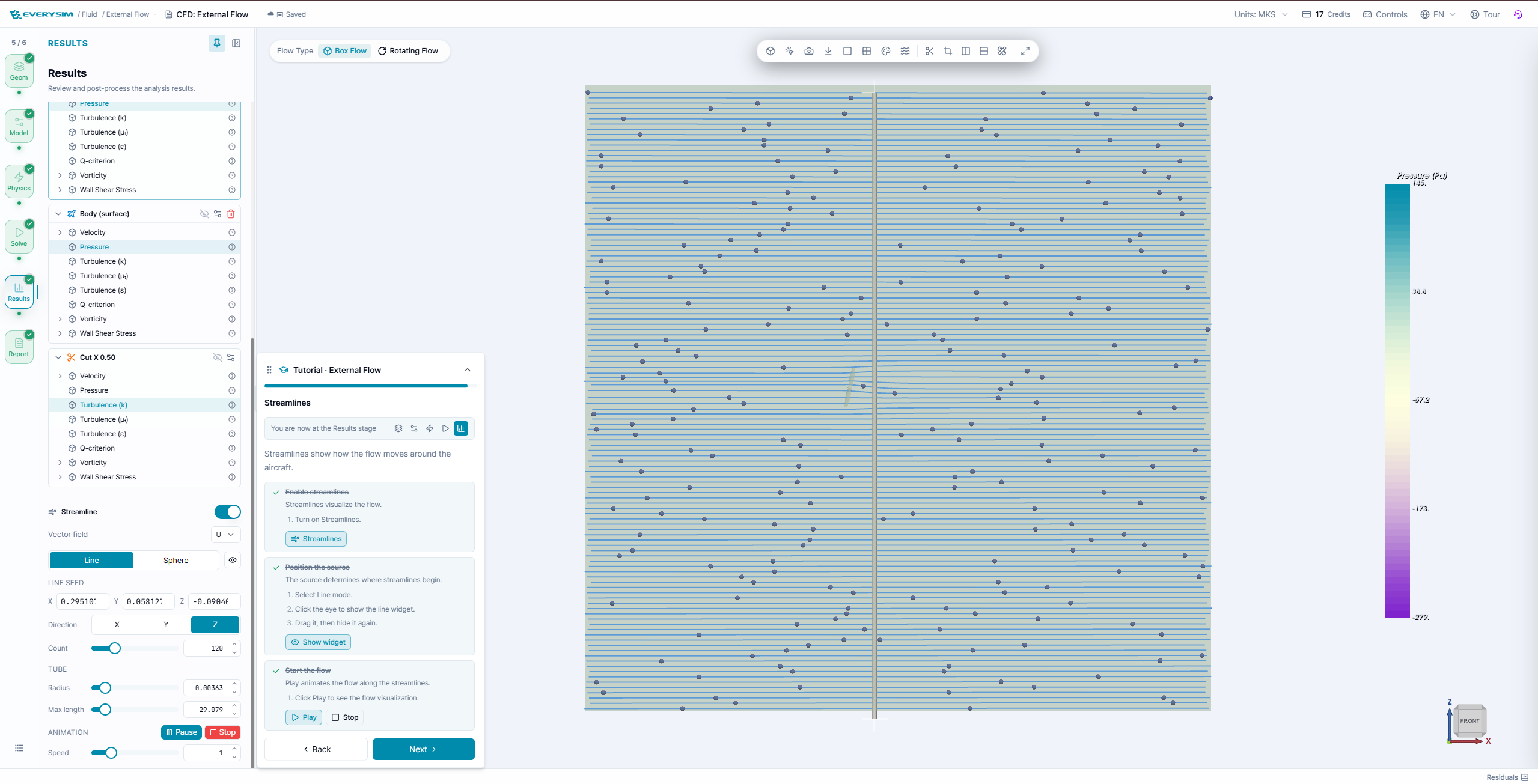The height and width of the screenshot is (784, 1538).
Task: Open the EN language dropdown
Action: [x=1438, y=14]
